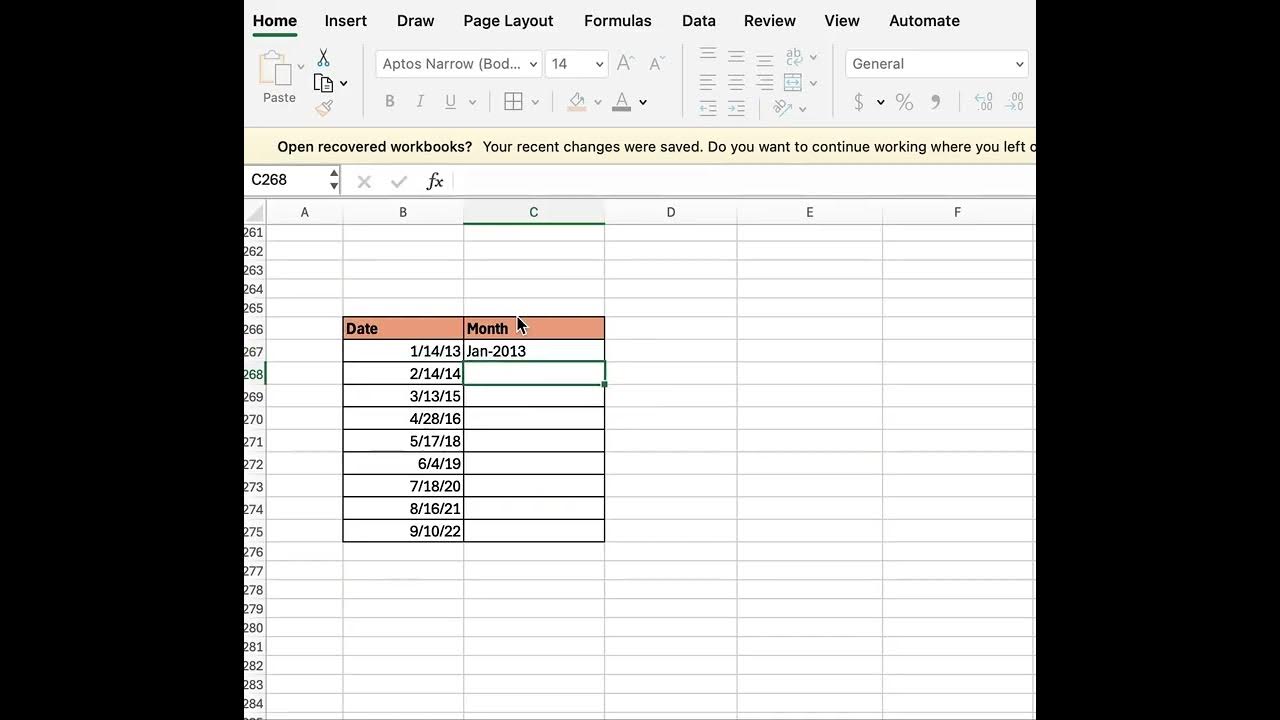
Task: Click the increase decimal icon
Action: [983, 101]
